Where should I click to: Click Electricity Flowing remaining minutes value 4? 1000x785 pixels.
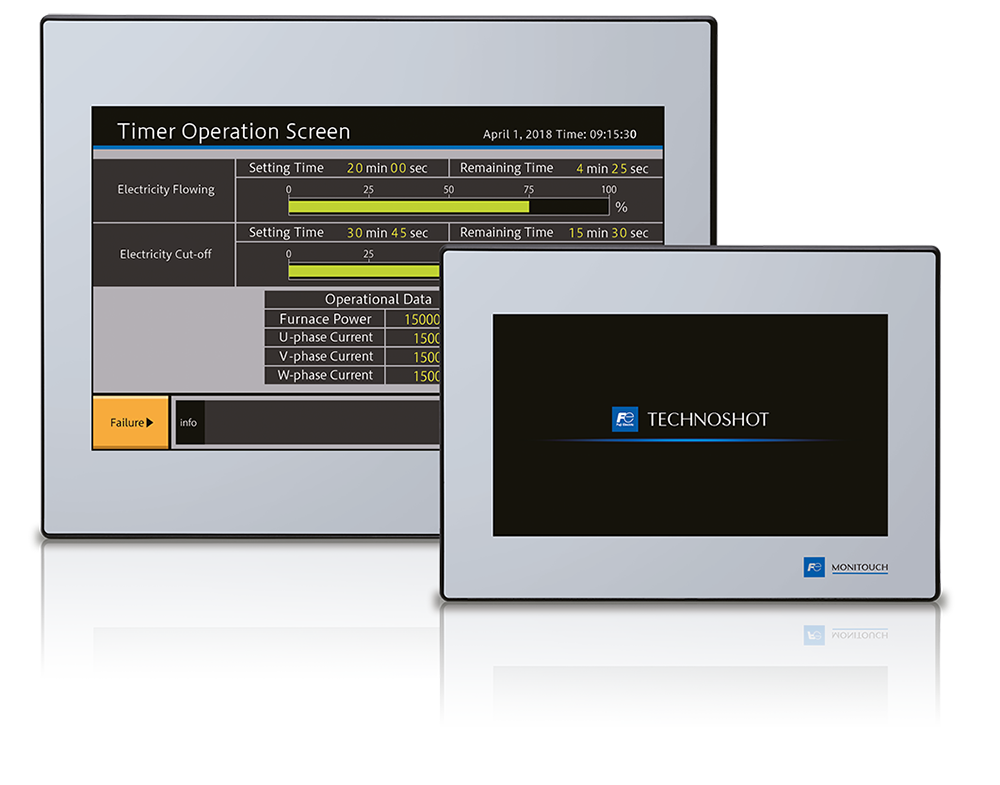coord(580,168)
